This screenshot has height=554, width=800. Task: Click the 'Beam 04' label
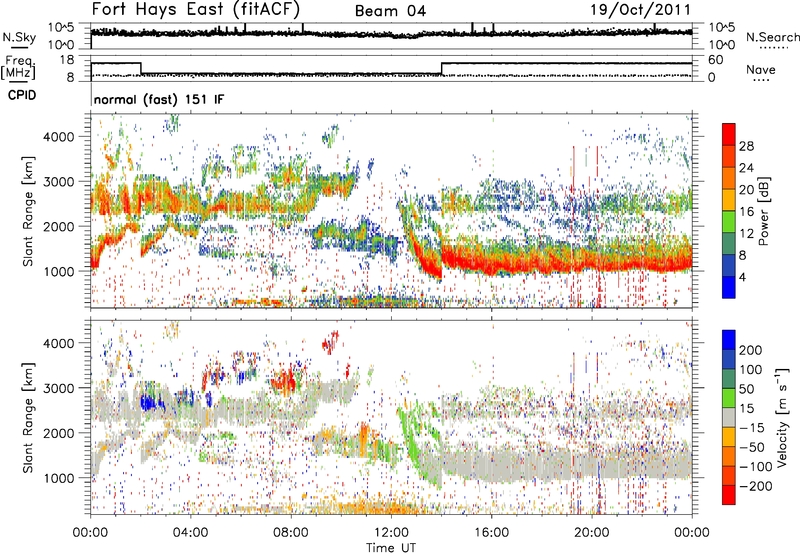(x=390, y=11)
